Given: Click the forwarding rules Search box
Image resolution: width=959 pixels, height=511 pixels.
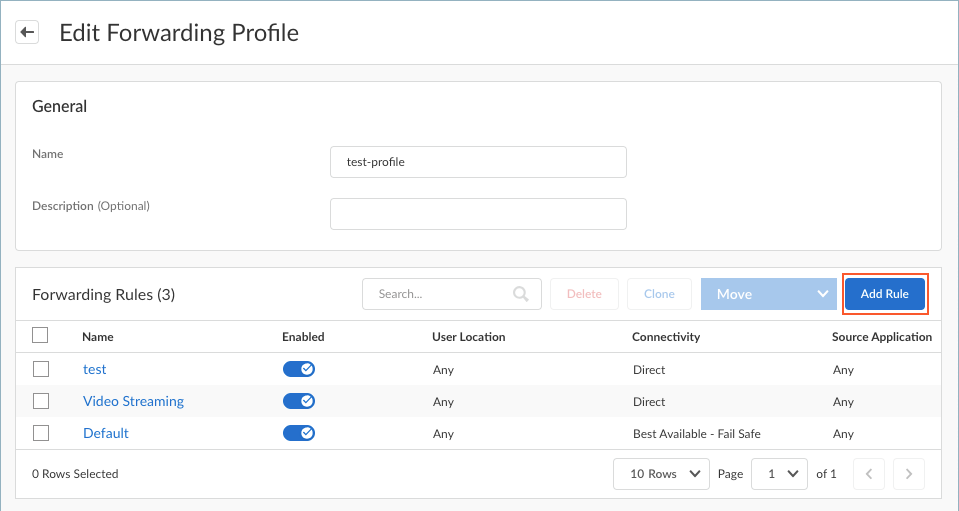Looking at the screenshot, I should (440, 294).
